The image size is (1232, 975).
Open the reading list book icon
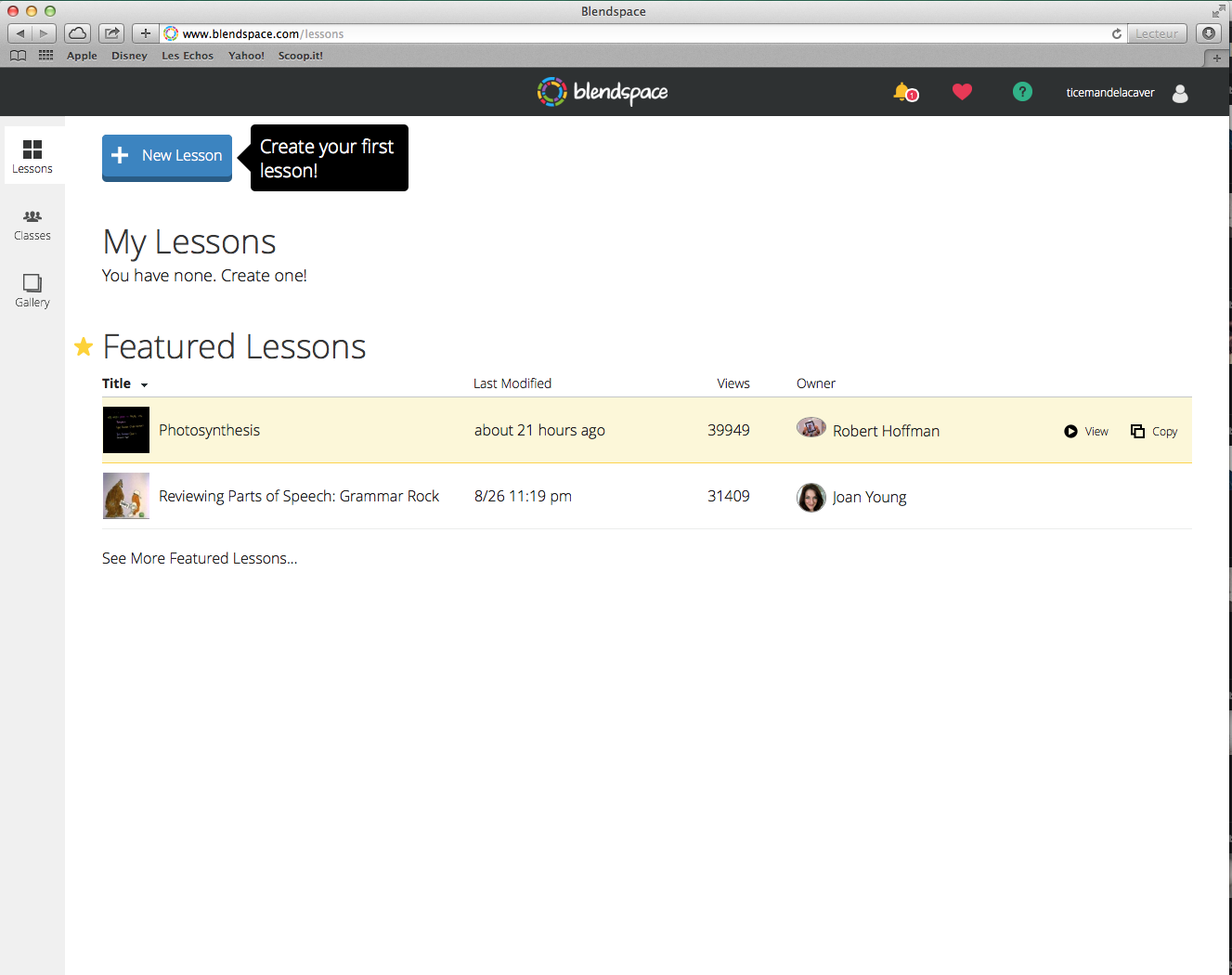pyautogui.click(x=18, y=56)
